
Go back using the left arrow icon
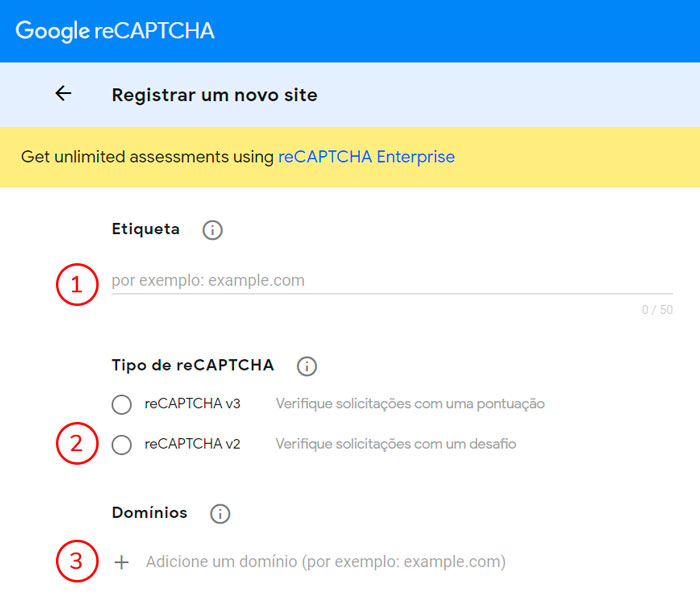click(63, 93)
